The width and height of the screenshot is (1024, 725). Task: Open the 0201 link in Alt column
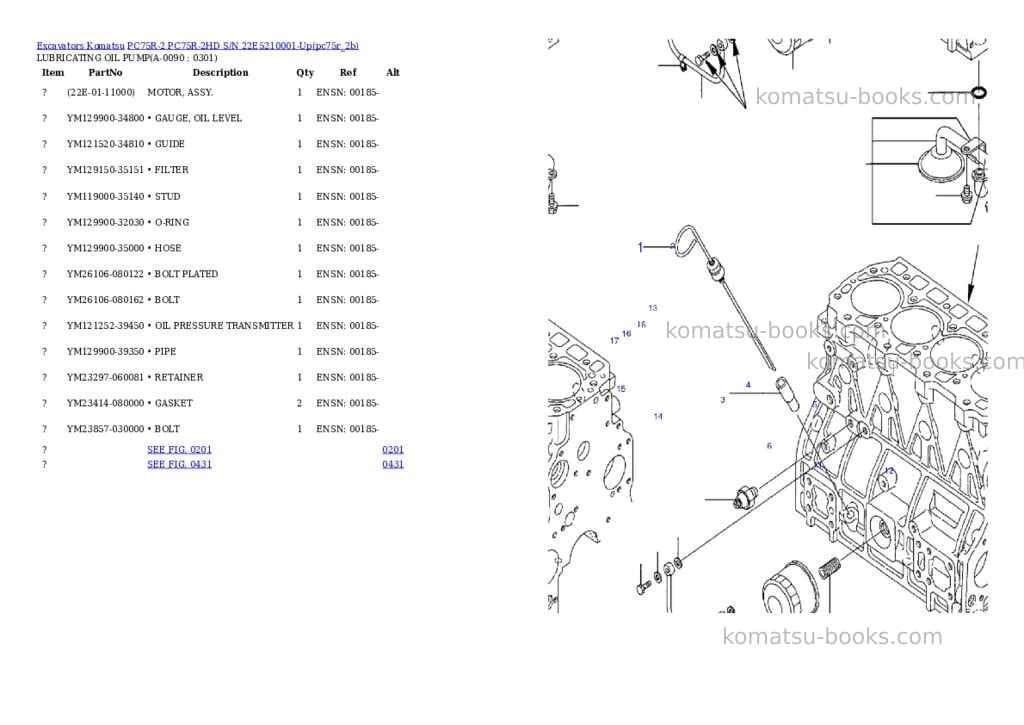(393, 449)
